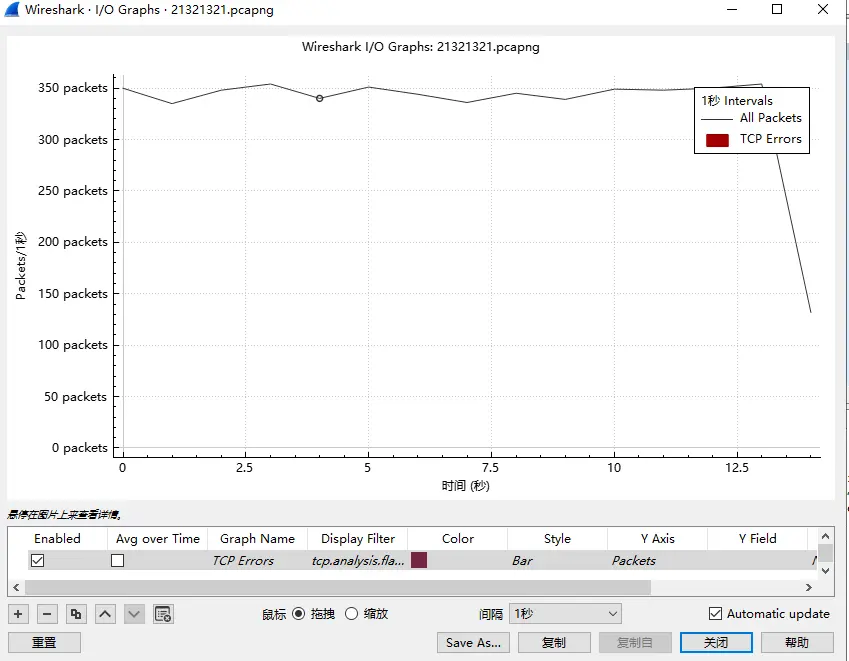Click the 重置 reset button
The height and width of the screenshot is (661, 849).
click(44, 643)
